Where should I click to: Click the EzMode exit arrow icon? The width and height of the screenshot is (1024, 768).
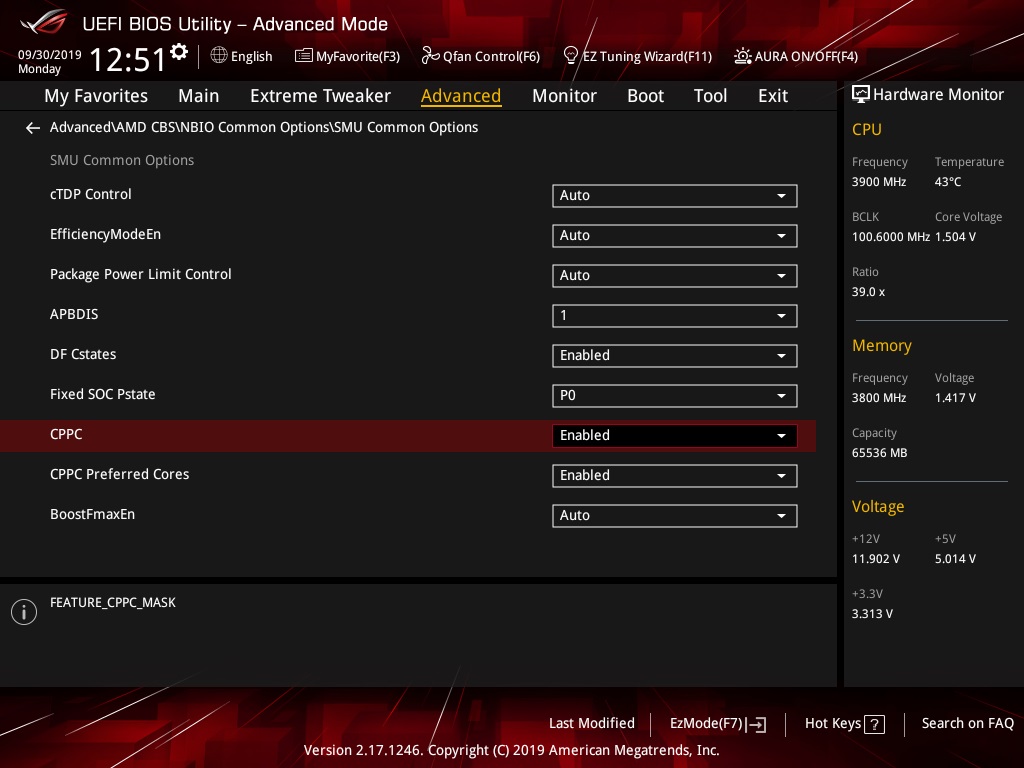click(x=756, y=724)
